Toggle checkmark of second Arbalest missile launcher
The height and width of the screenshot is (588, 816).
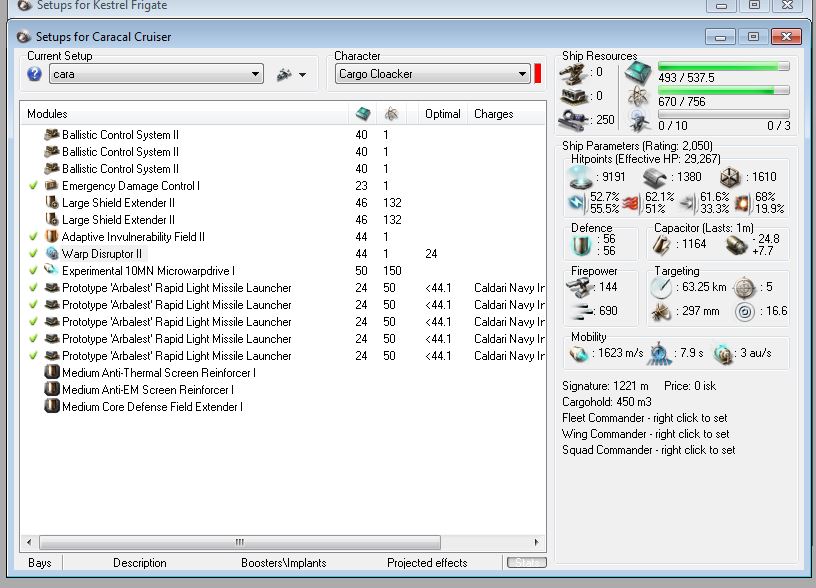tap(33, 304)
